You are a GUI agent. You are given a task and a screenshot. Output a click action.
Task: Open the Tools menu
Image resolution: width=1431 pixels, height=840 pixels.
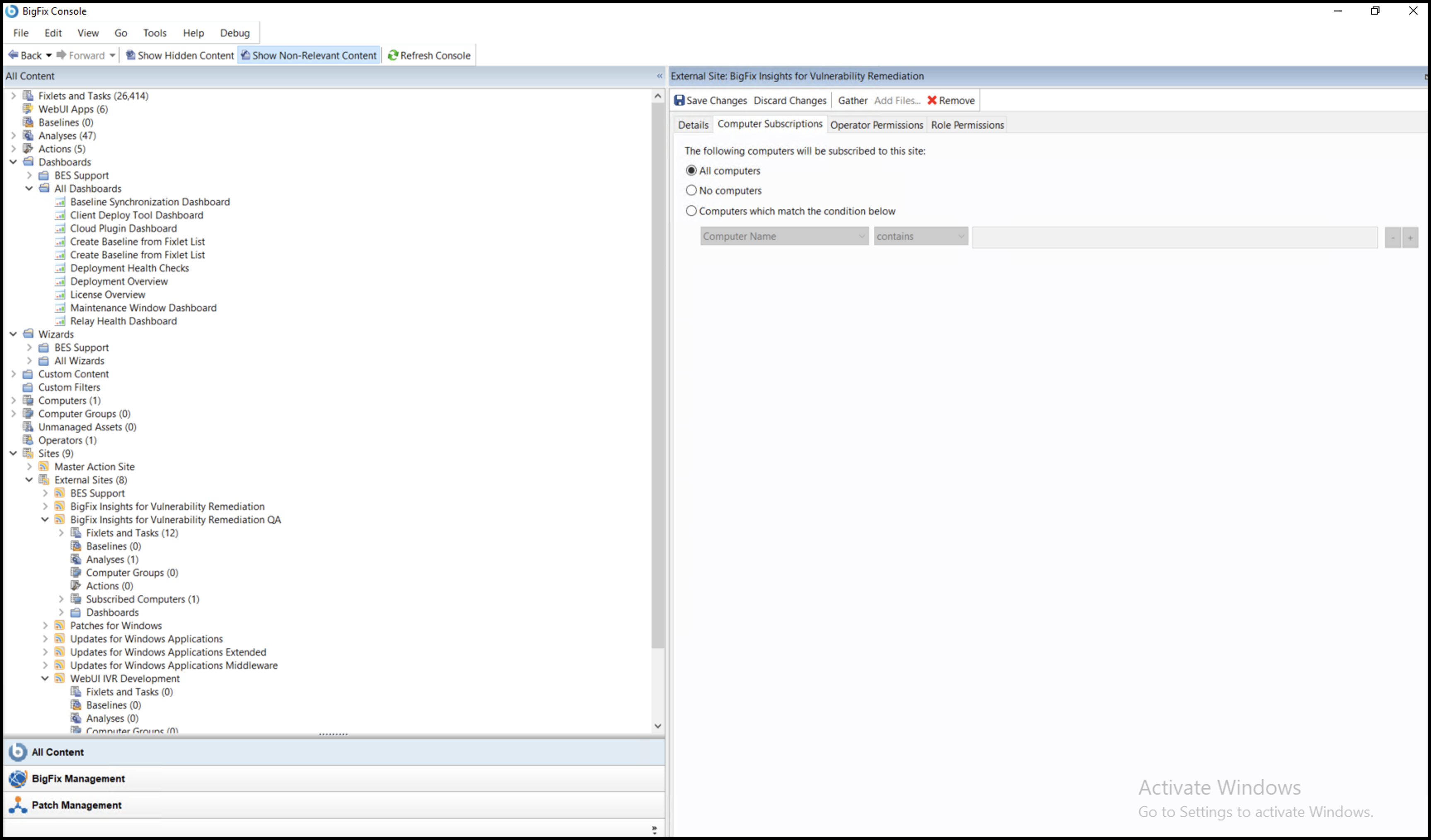pyautogui.click(x=155, y=33)
